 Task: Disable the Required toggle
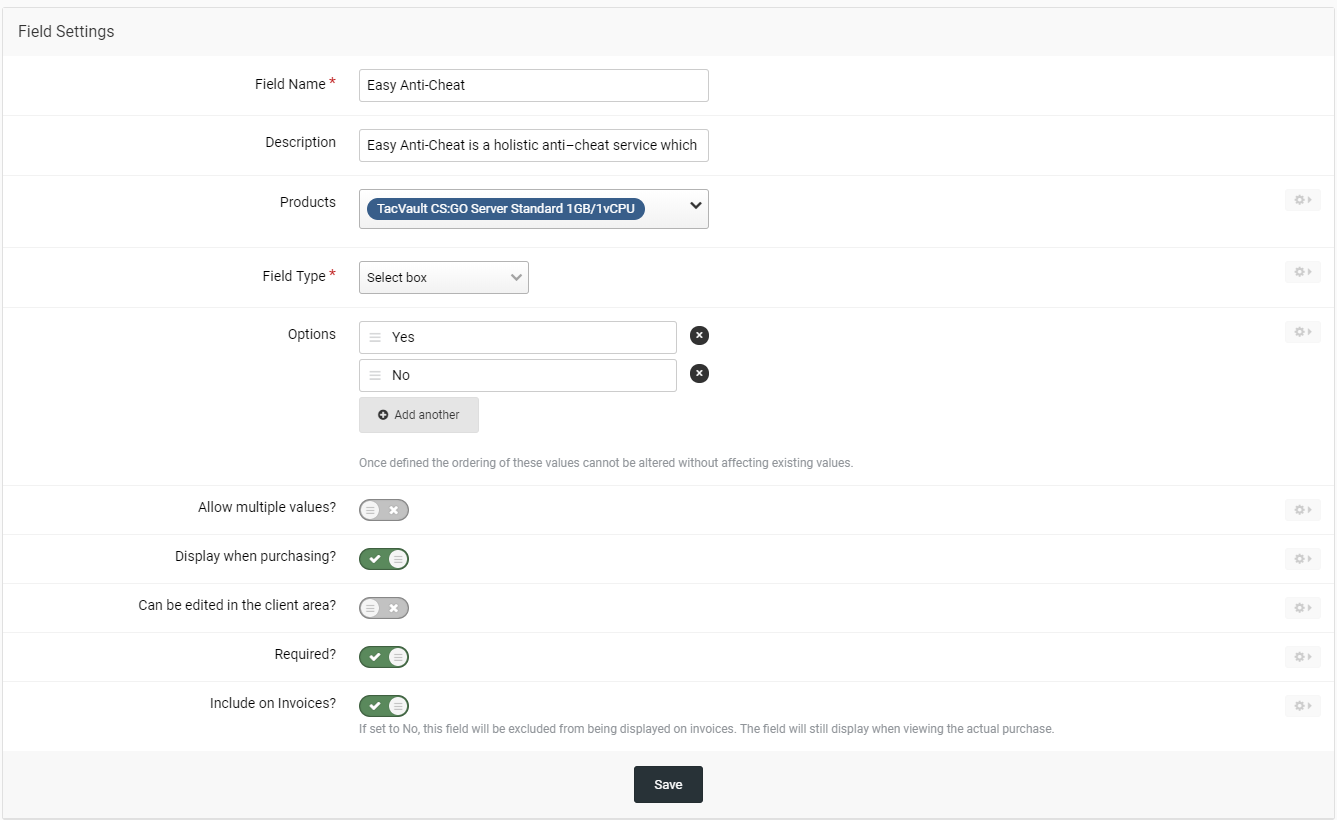coord(384,657)
